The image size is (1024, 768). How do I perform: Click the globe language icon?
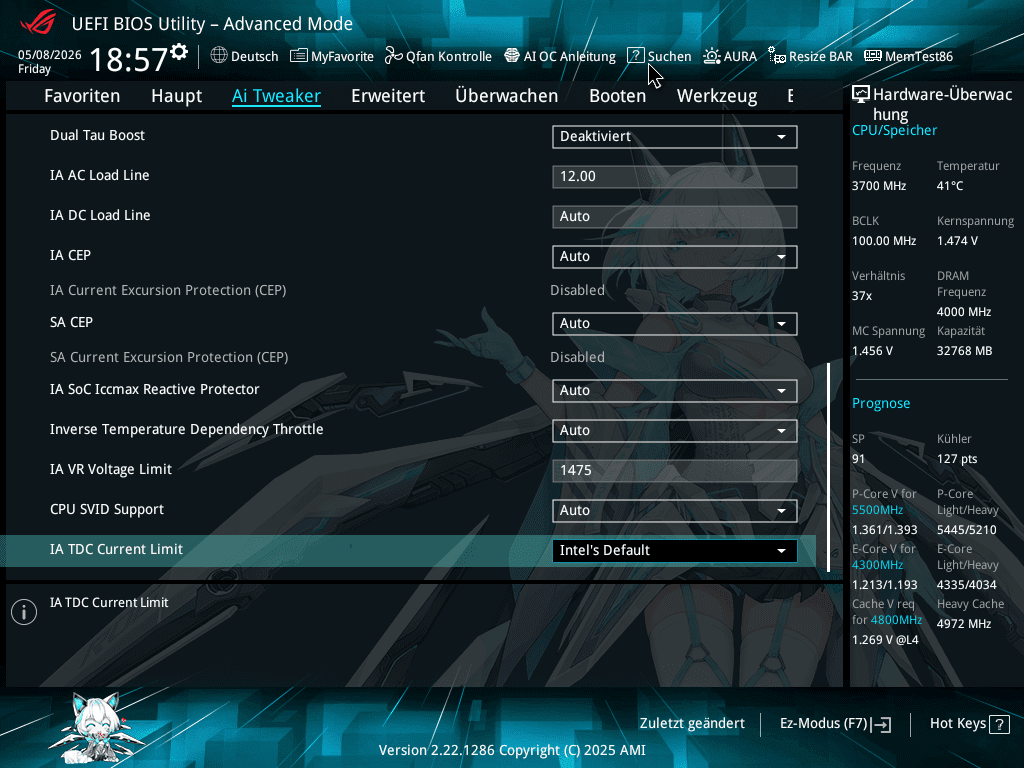219,56
